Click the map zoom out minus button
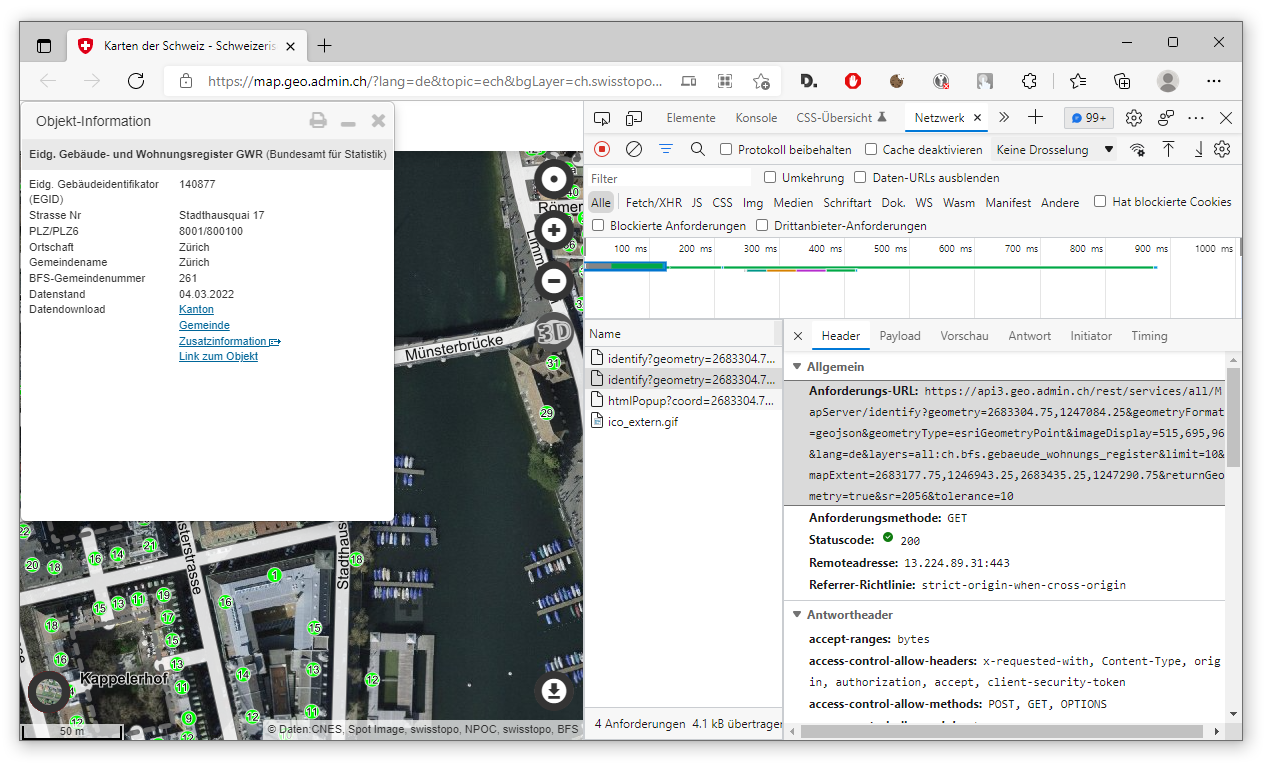 554,281
